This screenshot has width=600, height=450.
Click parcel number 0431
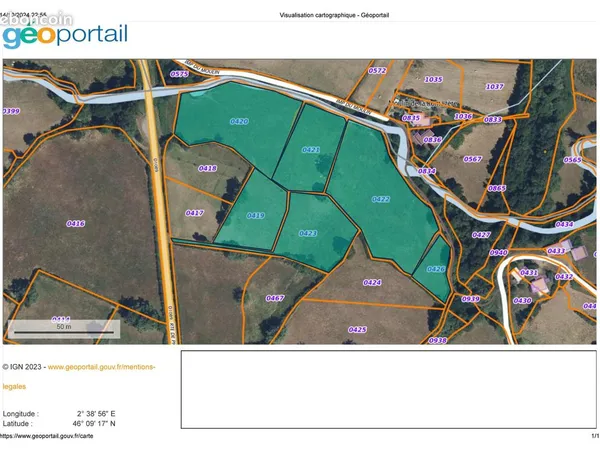click(529, 272)
